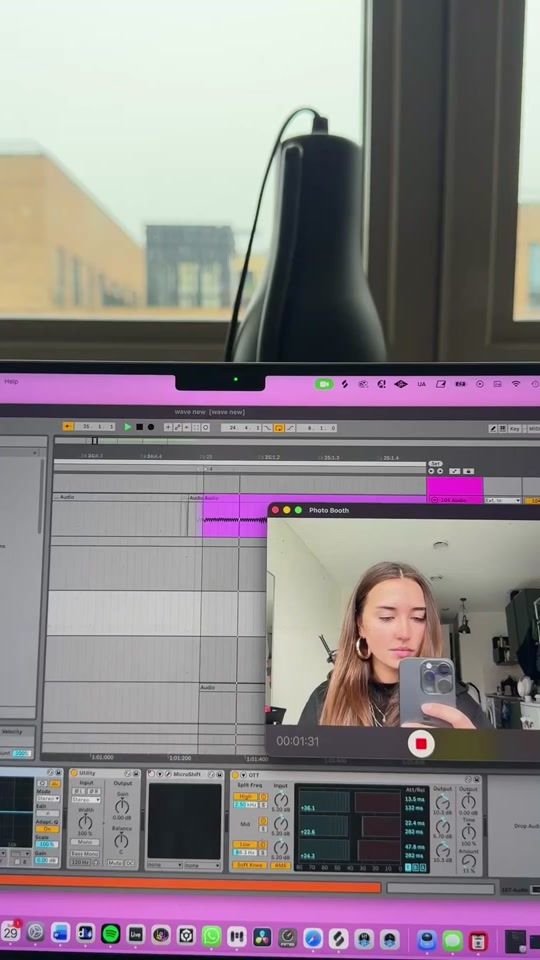This screenshot has width=540, height=960.
Task: Open DaVinci Resolve from the Dock
Action: (x=262, y=937)
